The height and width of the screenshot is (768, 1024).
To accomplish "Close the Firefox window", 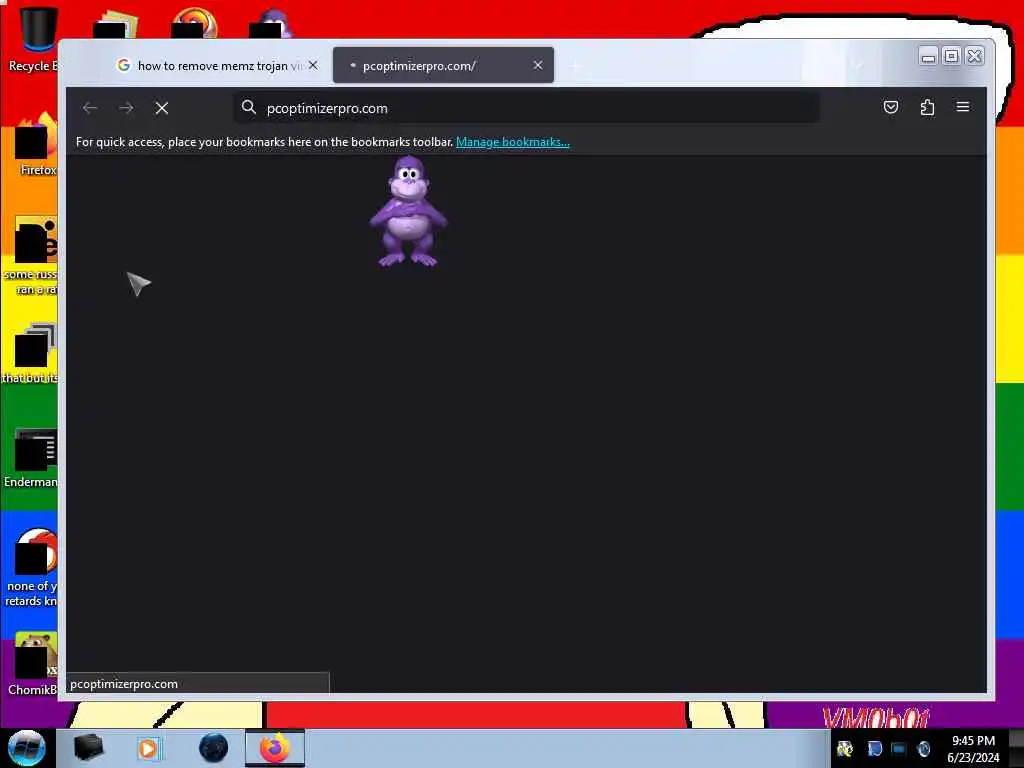I will pos(974,57).
